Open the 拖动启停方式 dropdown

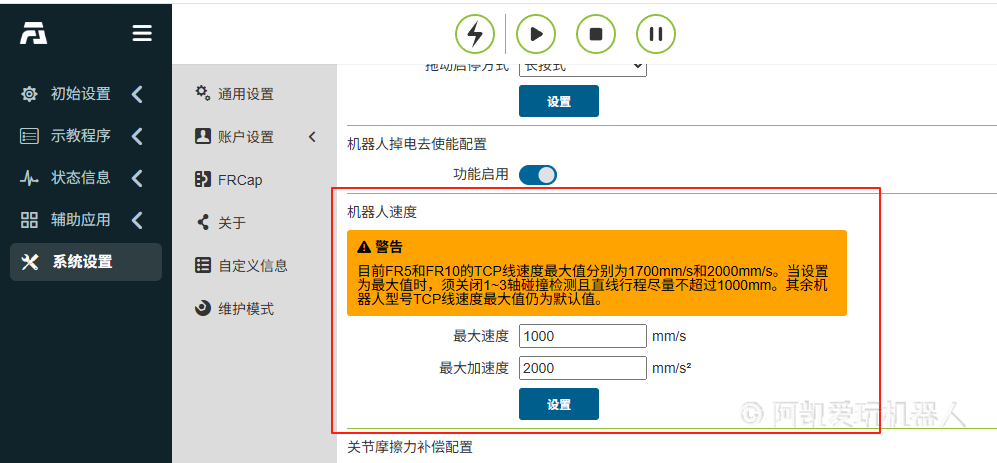[x=582, y=67]
